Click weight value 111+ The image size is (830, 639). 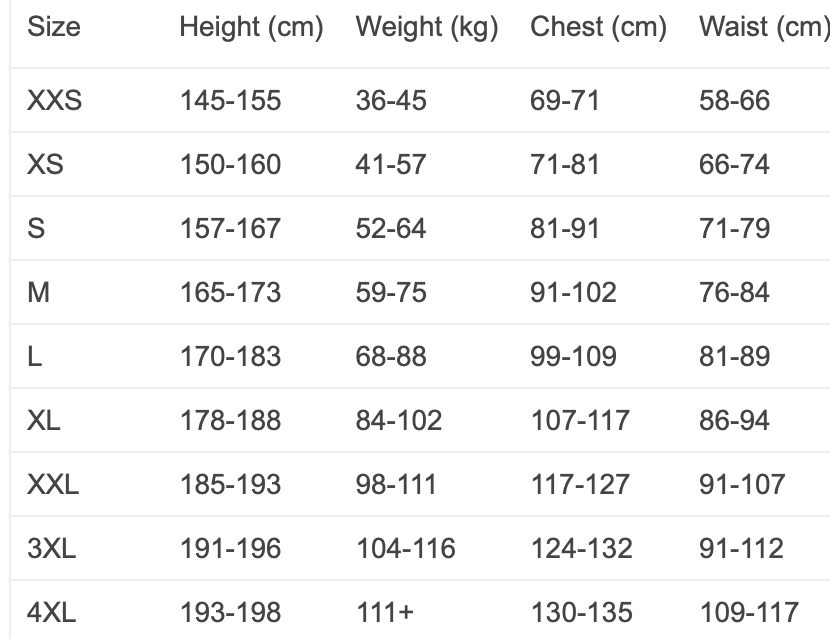coord(384,612)
